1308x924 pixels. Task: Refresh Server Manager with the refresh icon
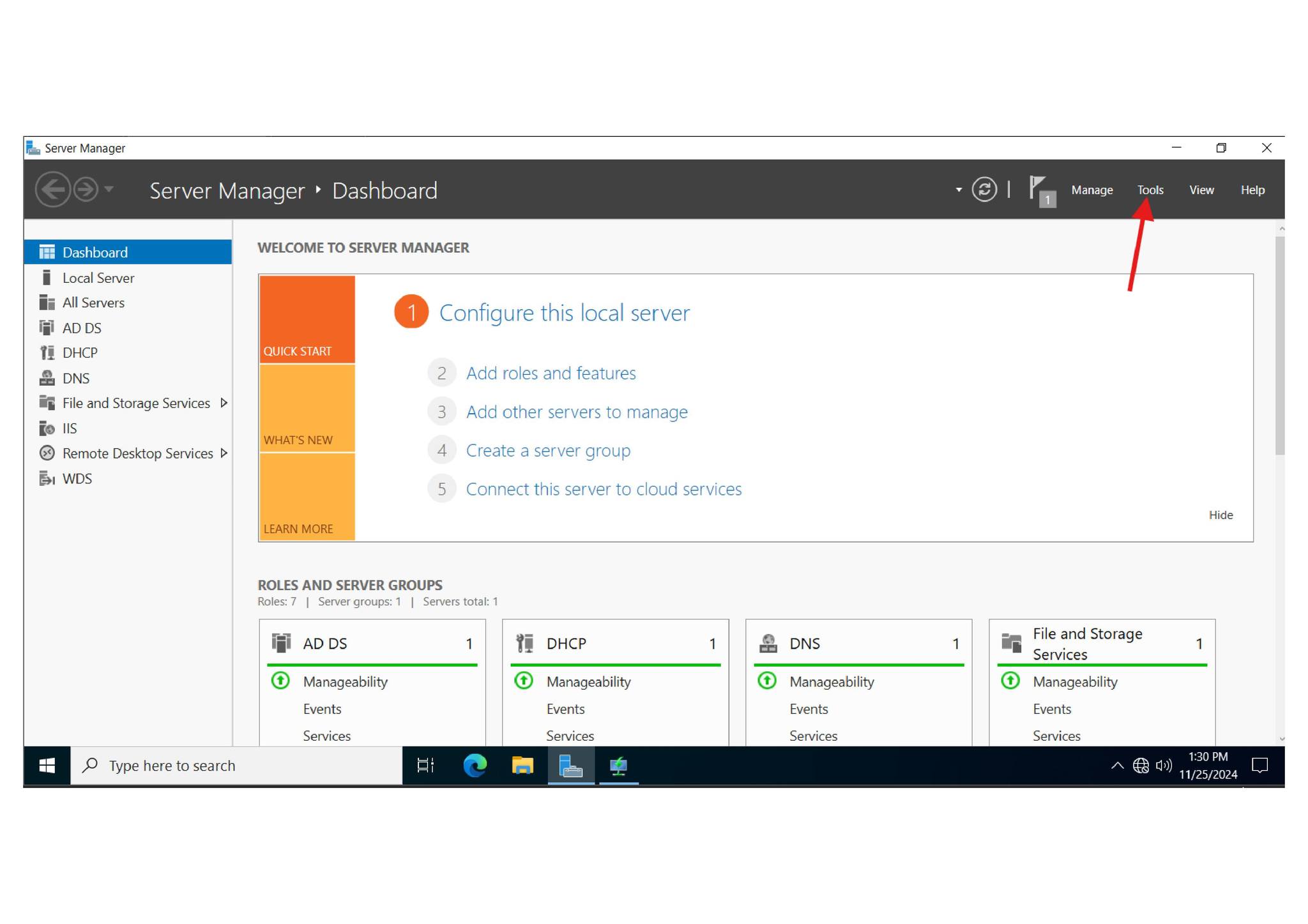(984, 190)
